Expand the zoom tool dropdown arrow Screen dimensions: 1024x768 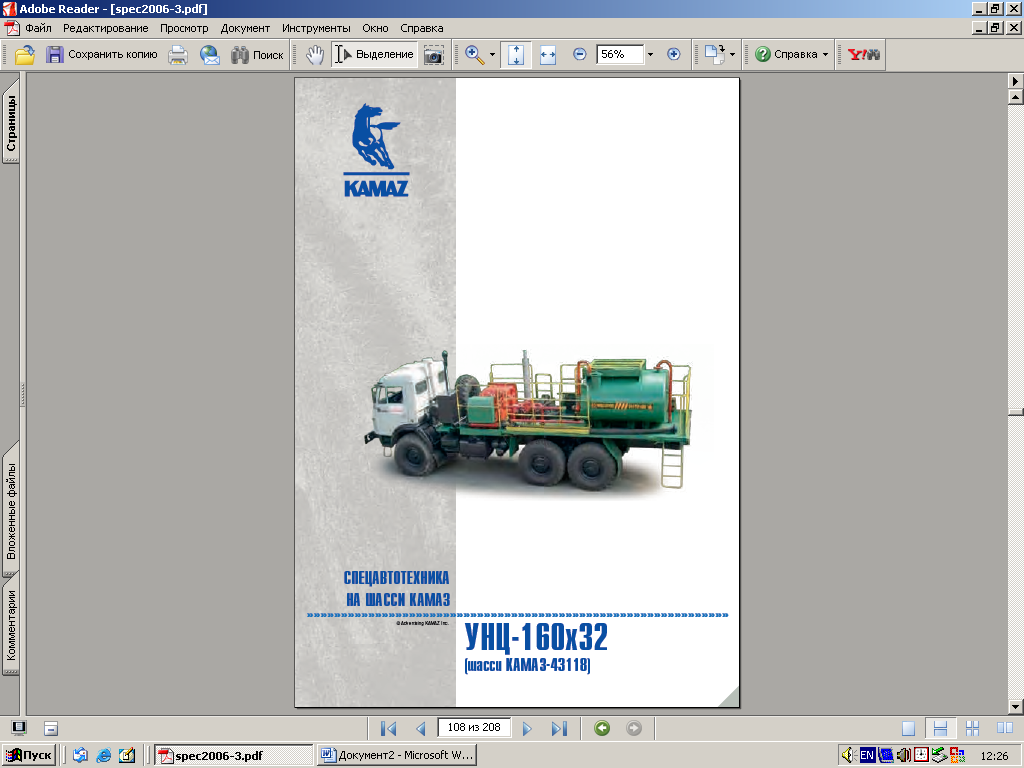[x=492, y=55]
